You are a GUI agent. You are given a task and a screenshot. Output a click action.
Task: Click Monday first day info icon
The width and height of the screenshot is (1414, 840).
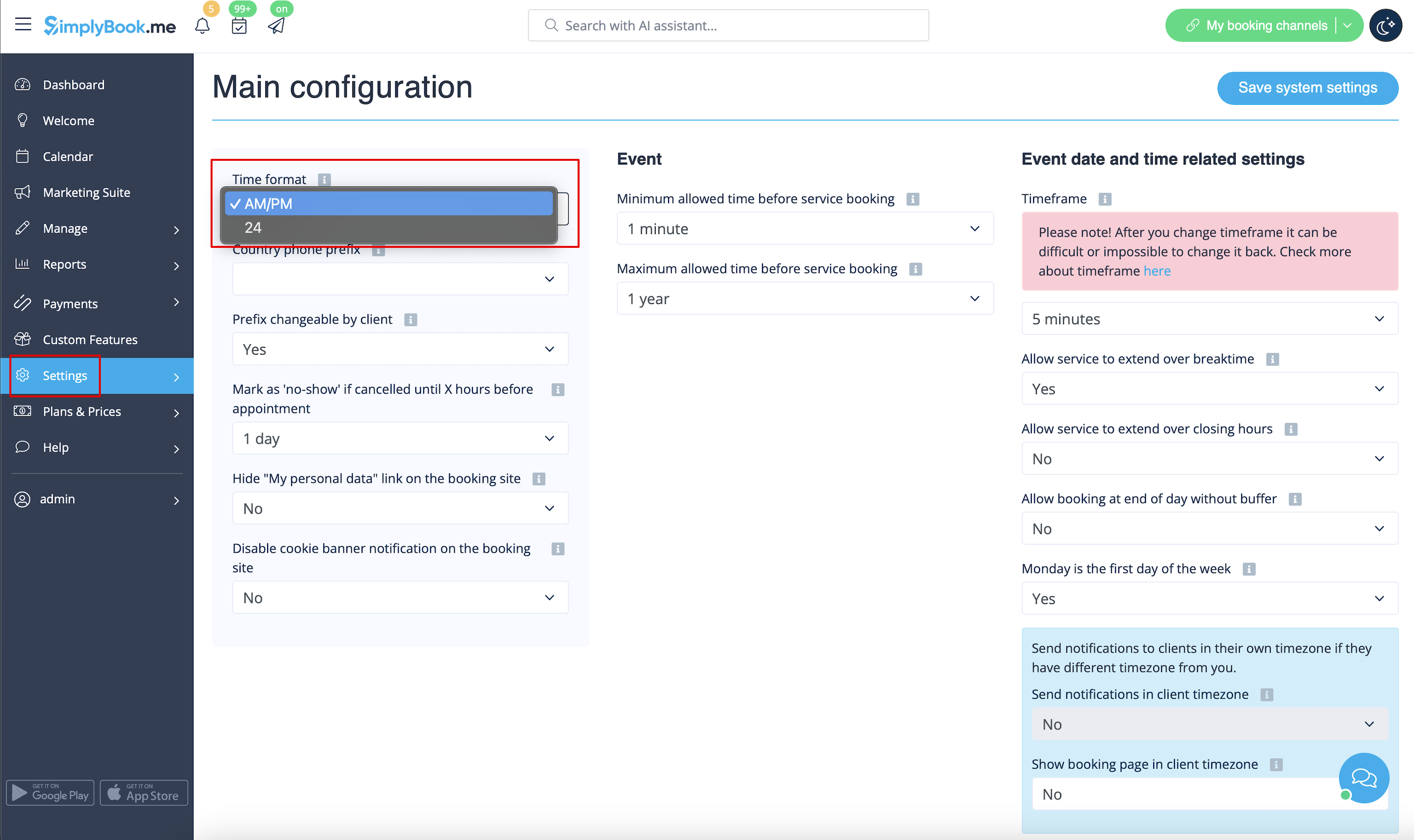1249,569
